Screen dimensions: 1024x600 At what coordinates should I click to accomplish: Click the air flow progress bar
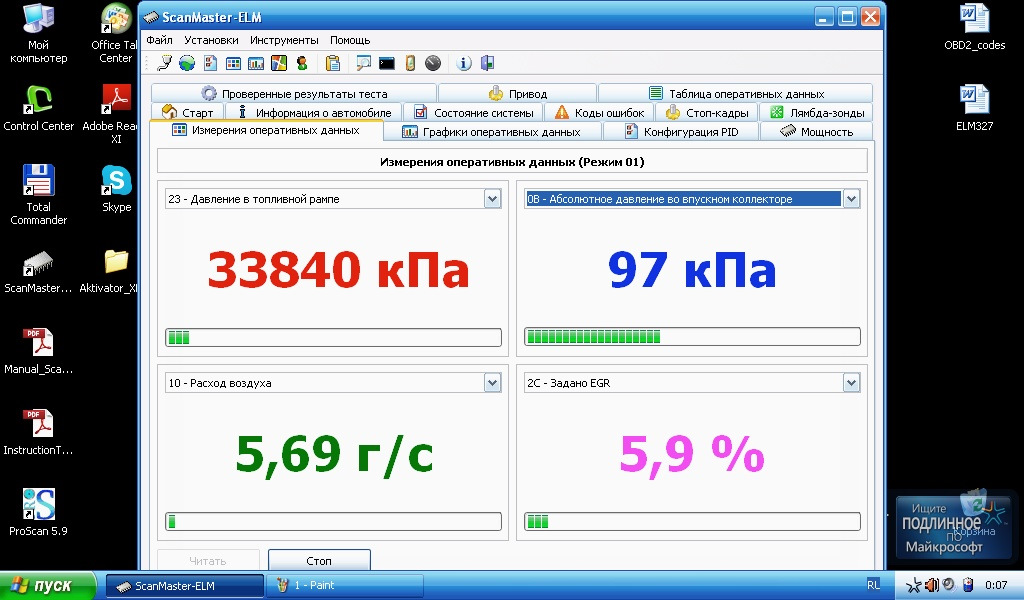pos(334,522)
